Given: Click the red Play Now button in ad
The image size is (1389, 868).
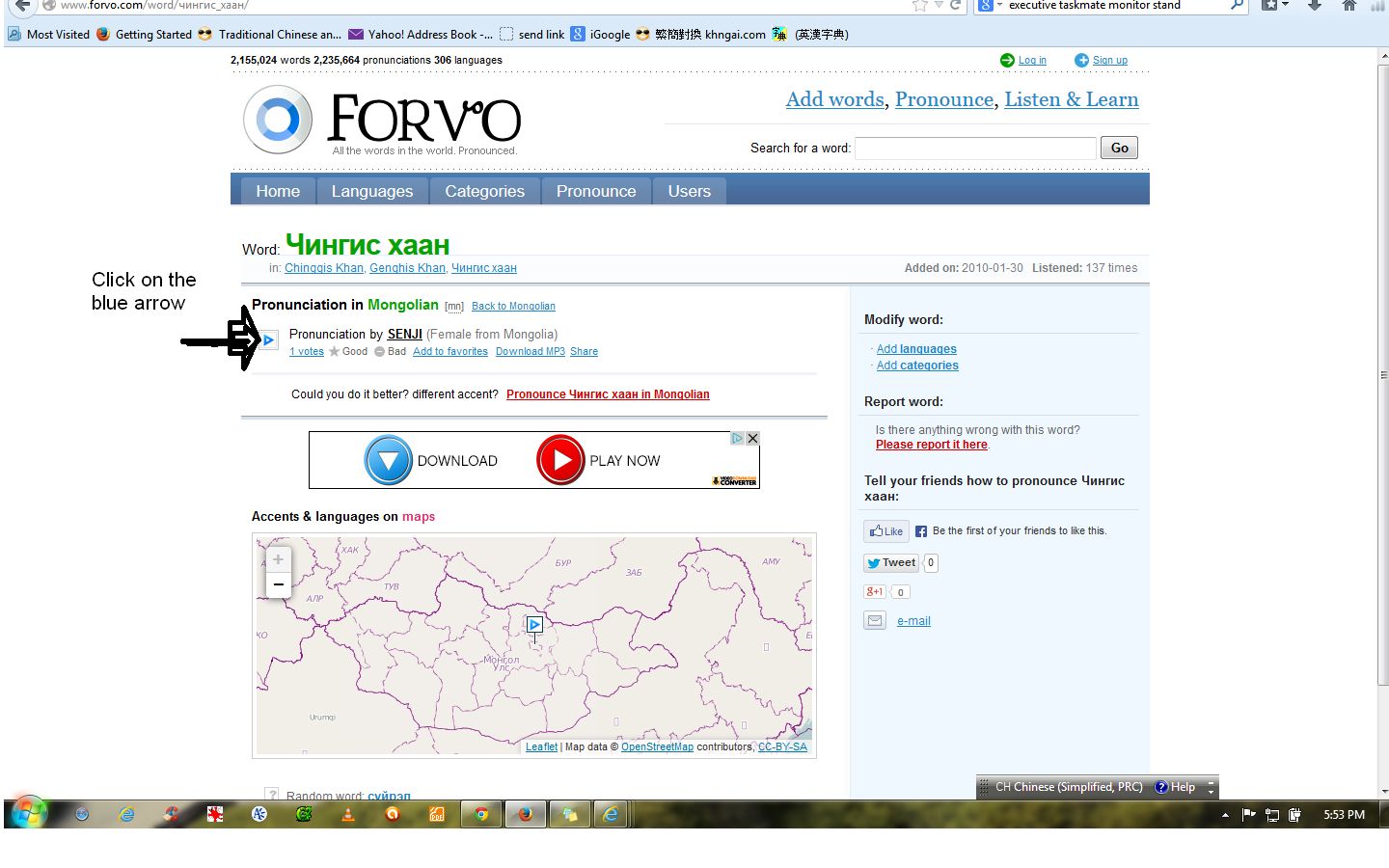Looking at the screenshot, I should 560,460.
